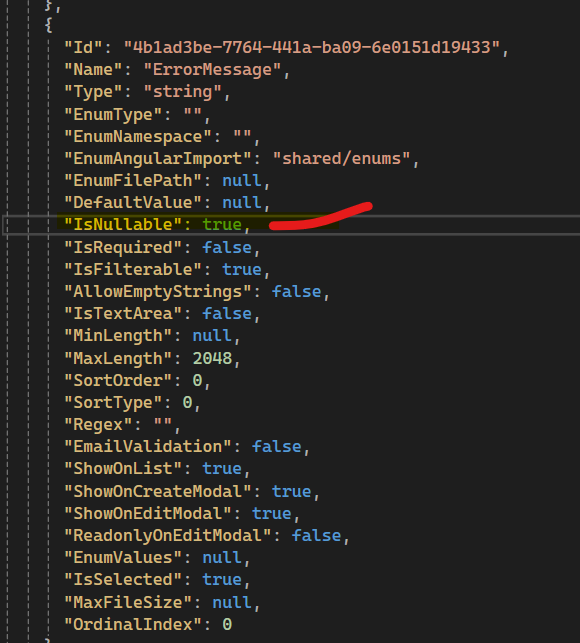580x643 pixels.
Task: Click the opening curly brace of the object
Action: [48, 25]
